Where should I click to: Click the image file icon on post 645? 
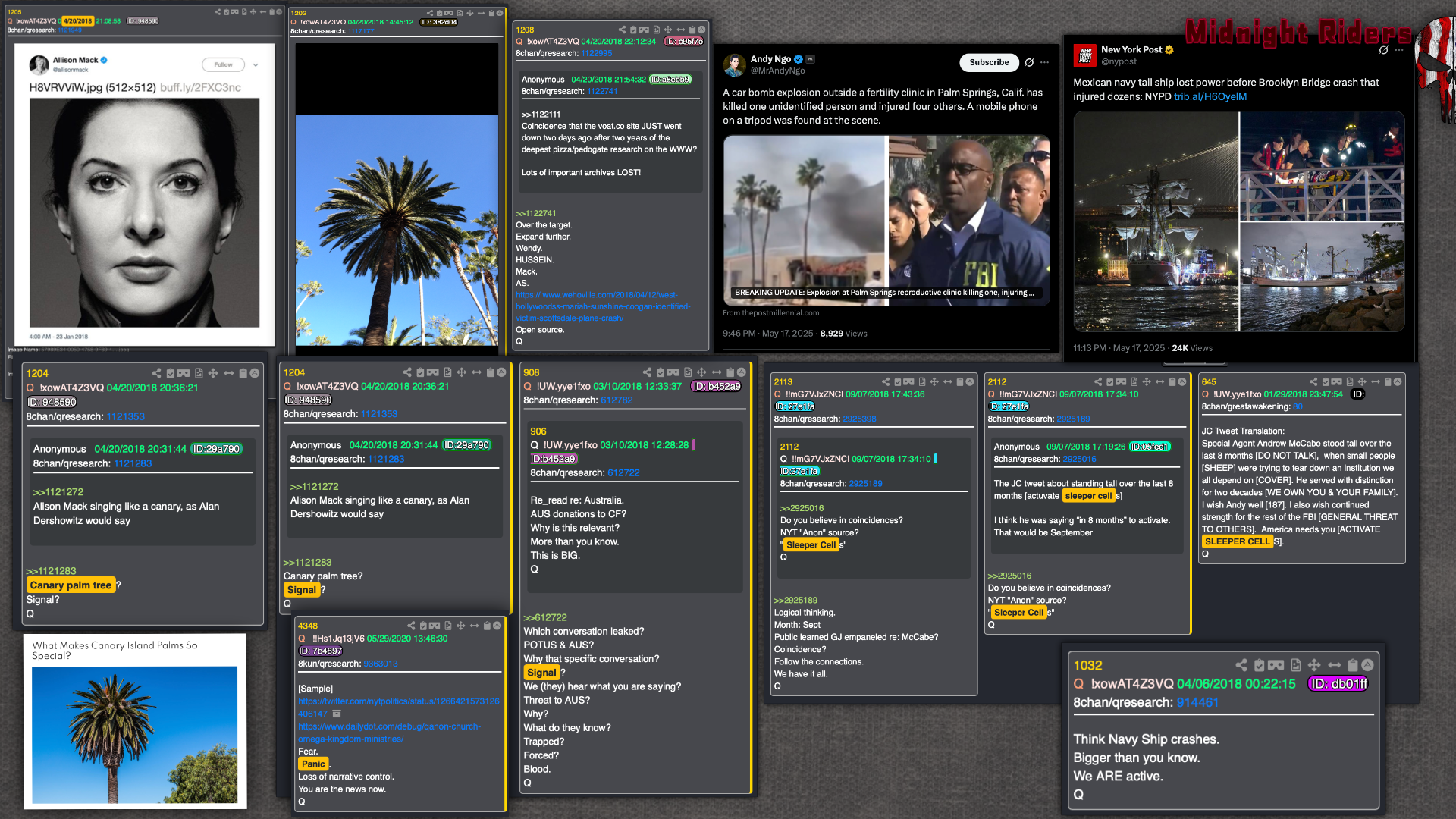1351,381
